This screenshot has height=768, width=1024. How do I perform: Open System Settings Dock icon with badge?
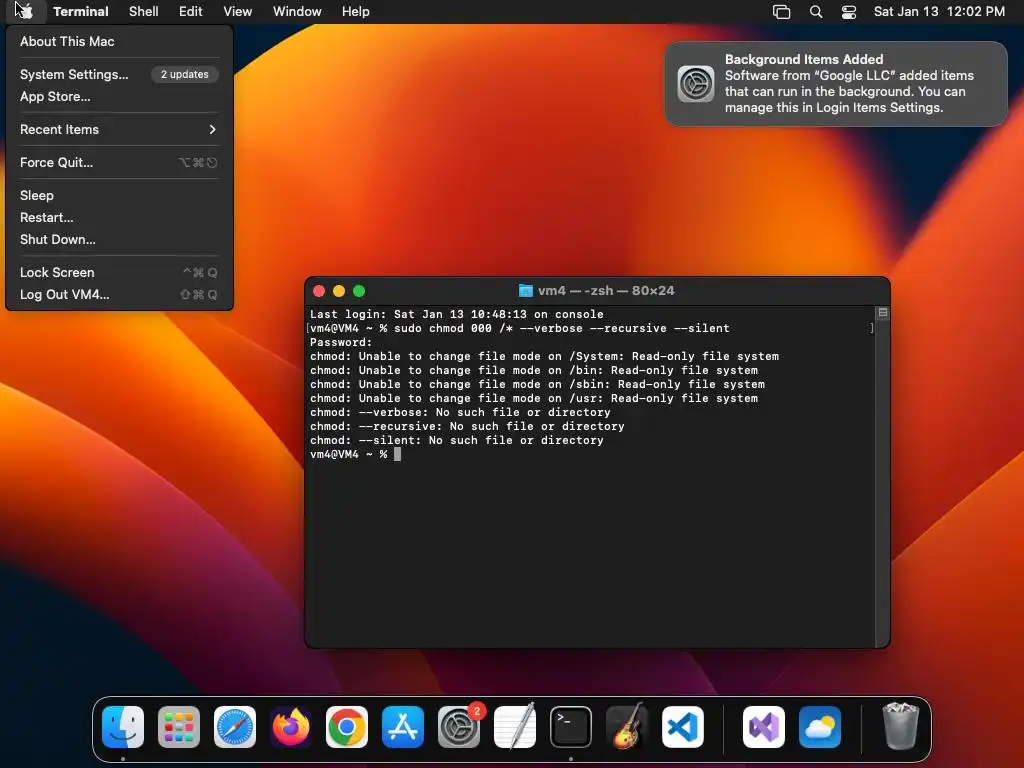pos(459,727)
